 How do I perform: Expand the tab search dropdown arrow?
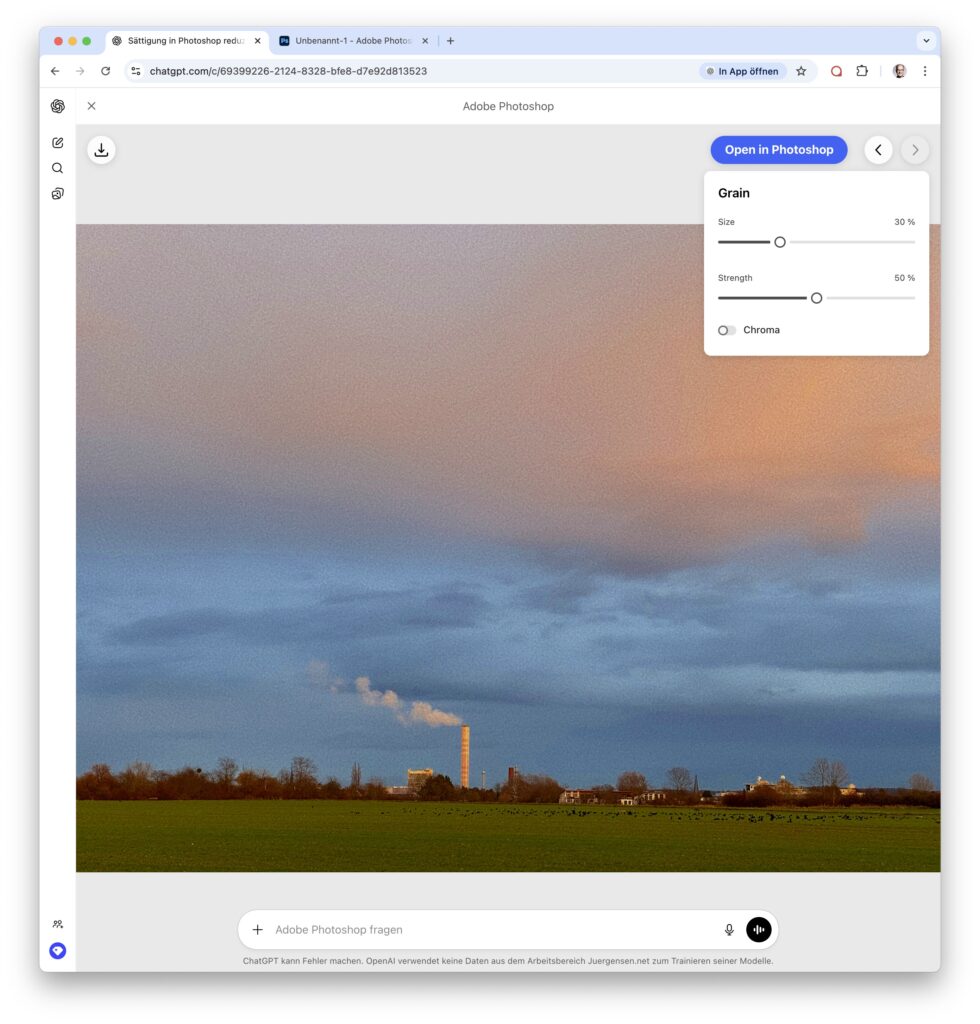pyautogui.click(x=926, y=41)
